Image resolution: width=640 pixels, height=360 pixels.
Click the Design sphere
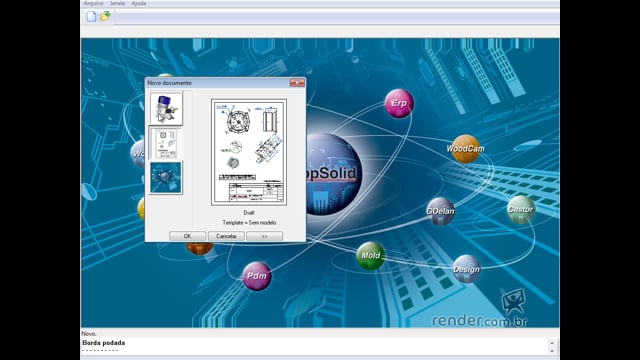(x=467, y=269)
